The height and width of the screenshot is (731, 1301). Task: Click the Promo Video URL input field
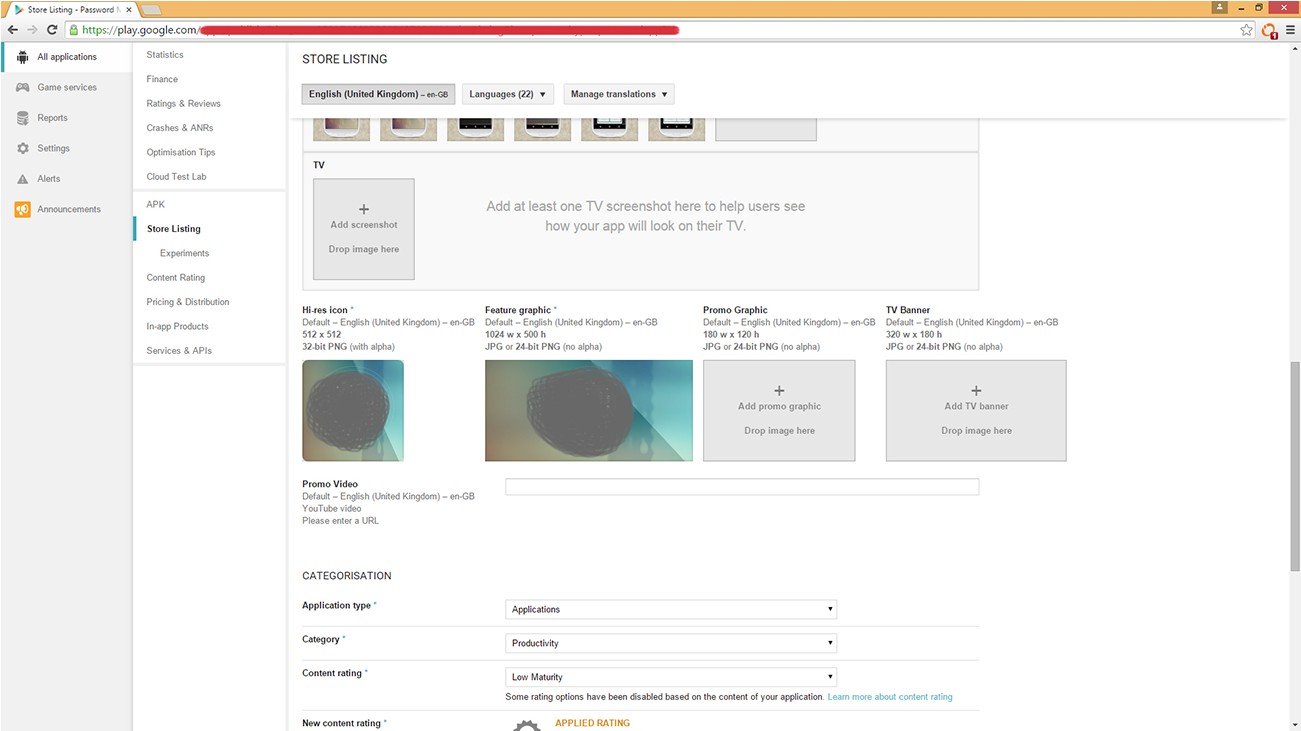tap(742, 487)
